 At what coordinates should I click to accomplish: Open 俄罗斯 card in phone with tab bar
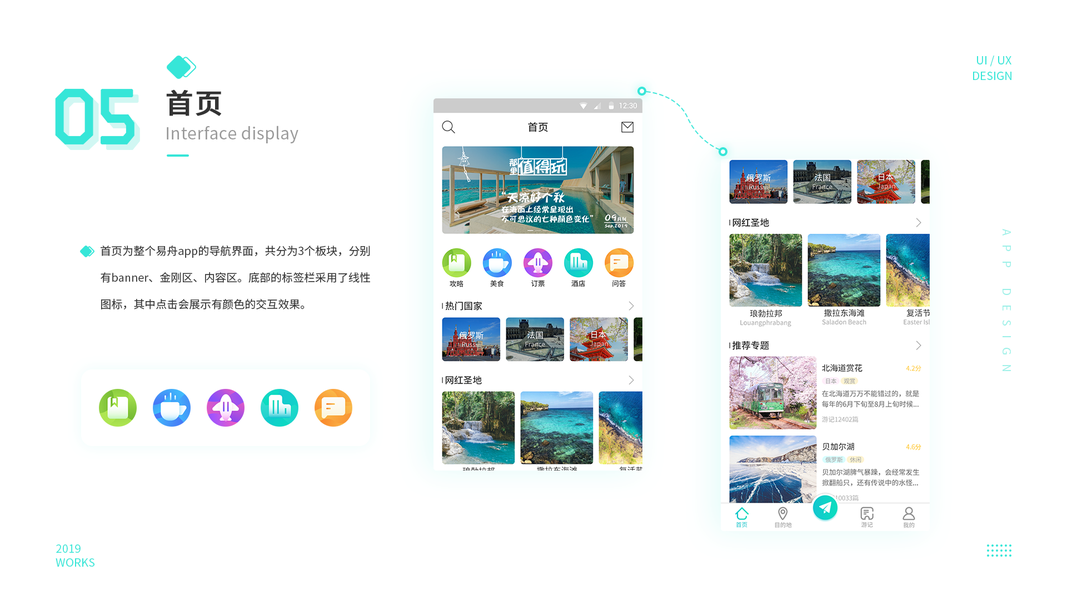758,182
